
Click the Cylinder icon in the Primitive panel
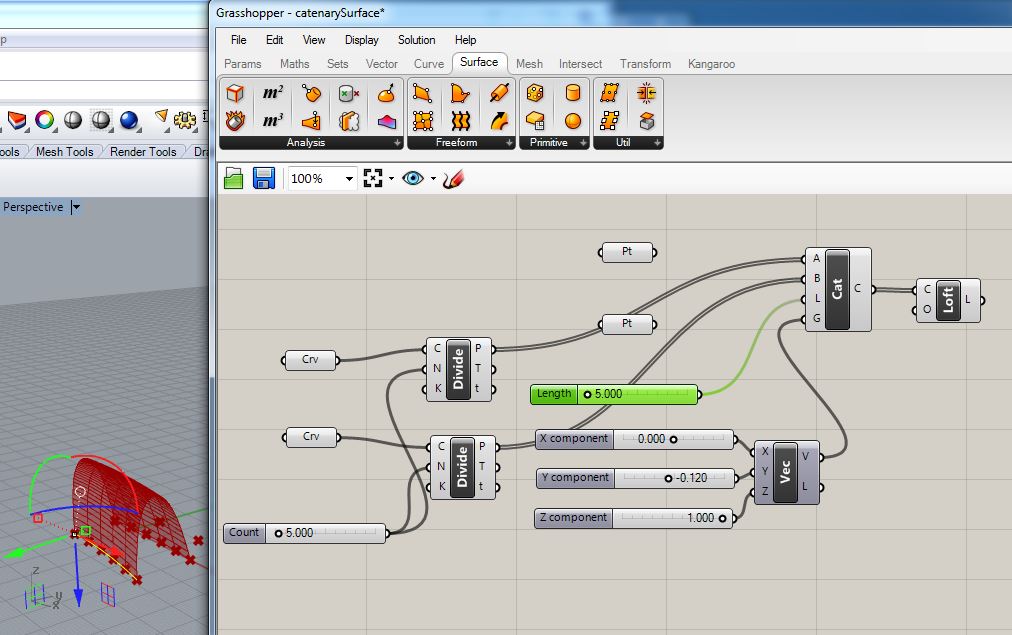click(571, 93)
